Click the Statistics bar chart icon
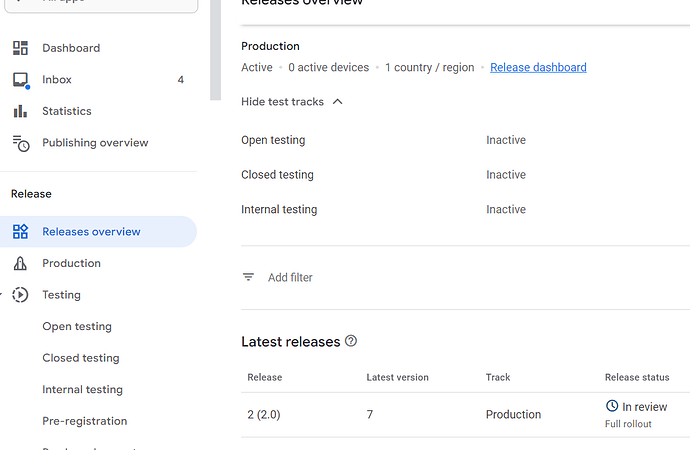The width and height of the screenshot is (690, 450). tap(20, 111)
